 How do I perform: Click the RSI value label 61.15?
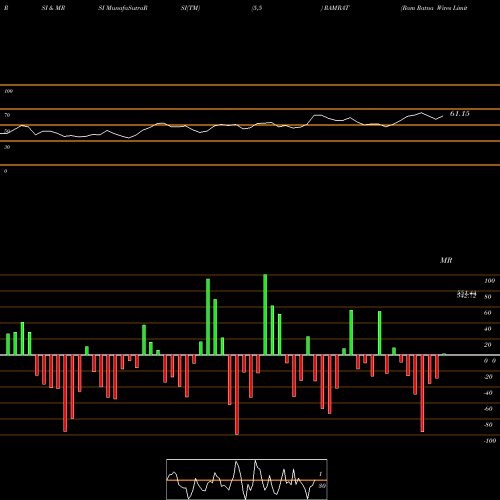point(460,114)
